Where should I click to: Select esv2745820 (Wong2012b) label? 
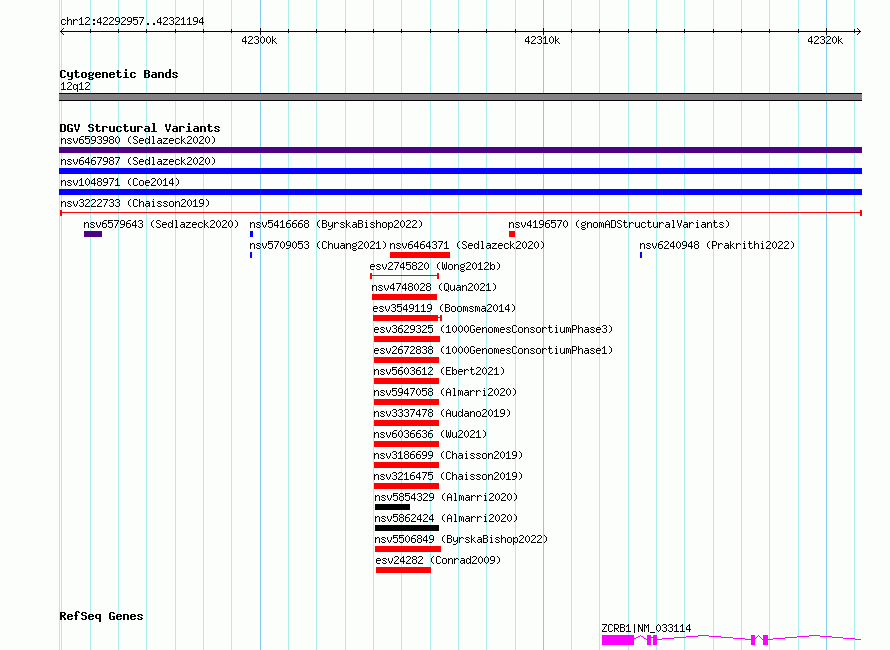[x=435, y=266]
